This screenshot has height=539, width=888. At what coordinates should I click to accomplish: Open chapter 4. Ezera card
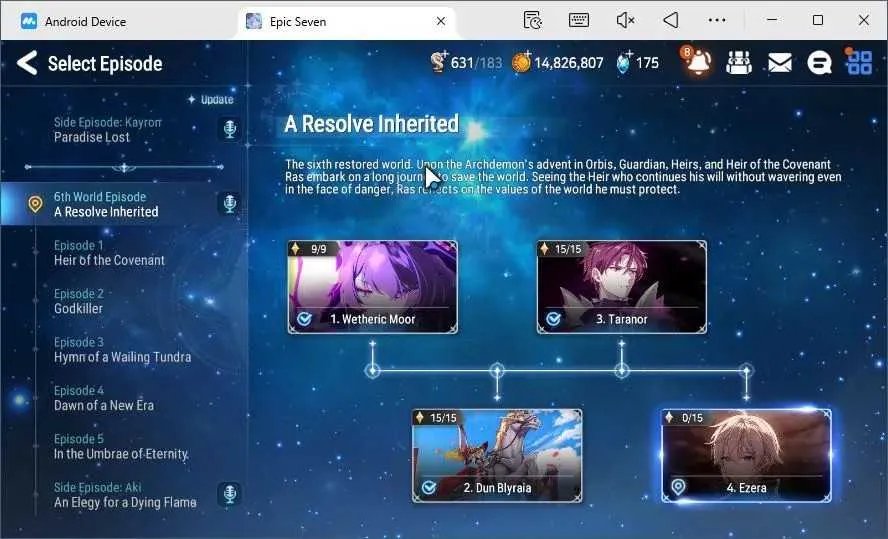point(746,456)
